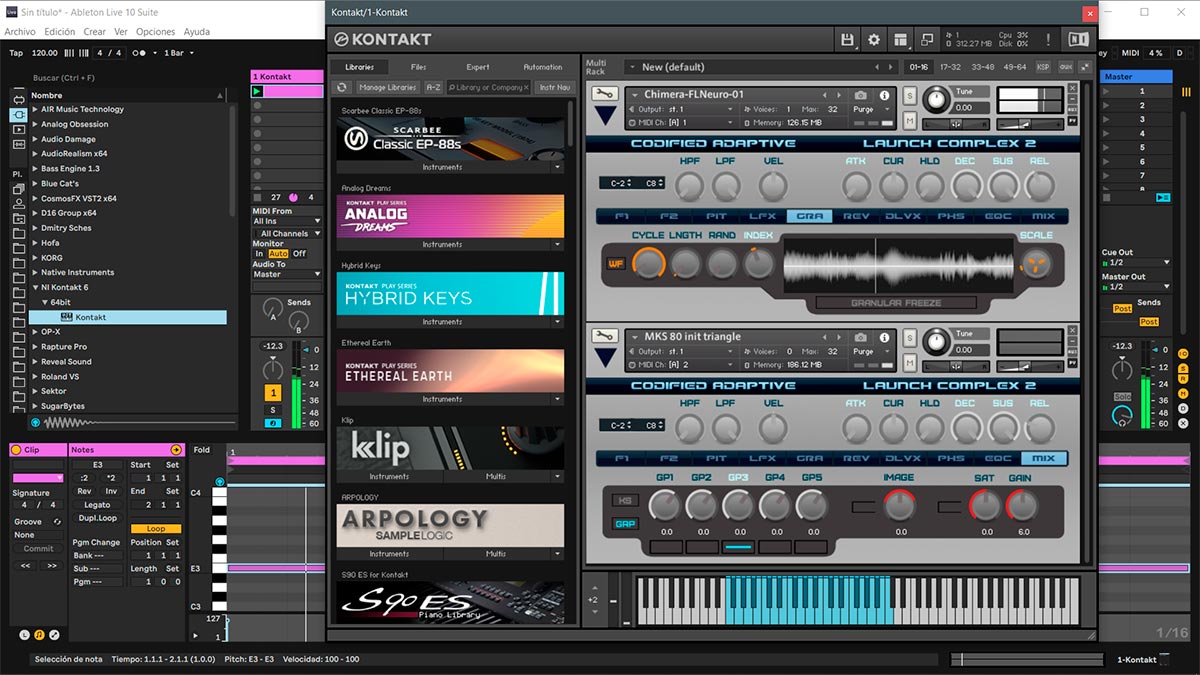
Task: Mute the Chimera-FLNeuro-01 instrument
Action: coord(910,120)
